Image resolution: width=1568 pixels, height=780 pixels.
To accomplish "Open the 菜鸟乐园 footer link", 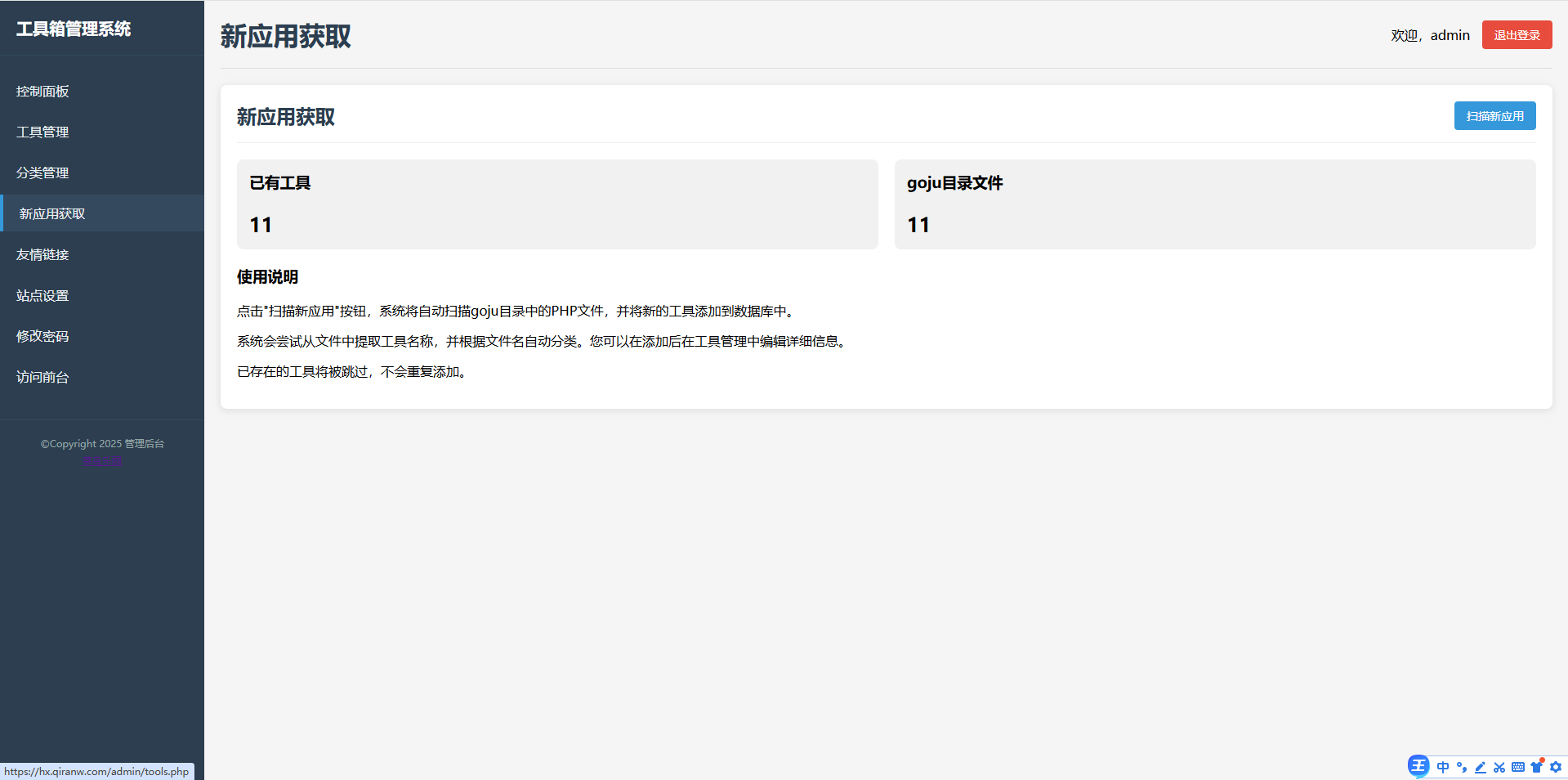I will 102,460.
